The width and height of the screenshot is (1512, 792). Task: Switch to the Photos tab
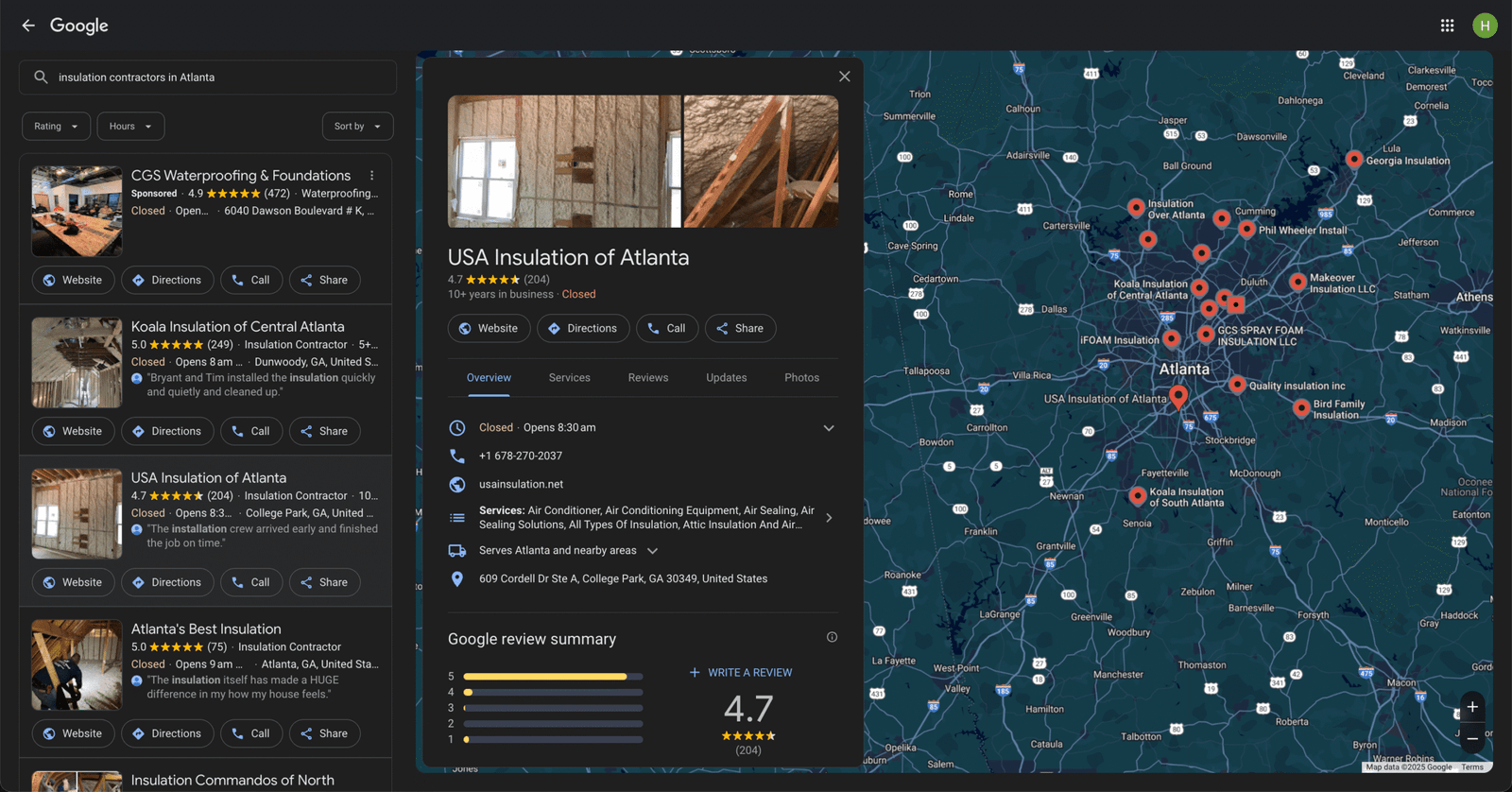click(802, 377)
